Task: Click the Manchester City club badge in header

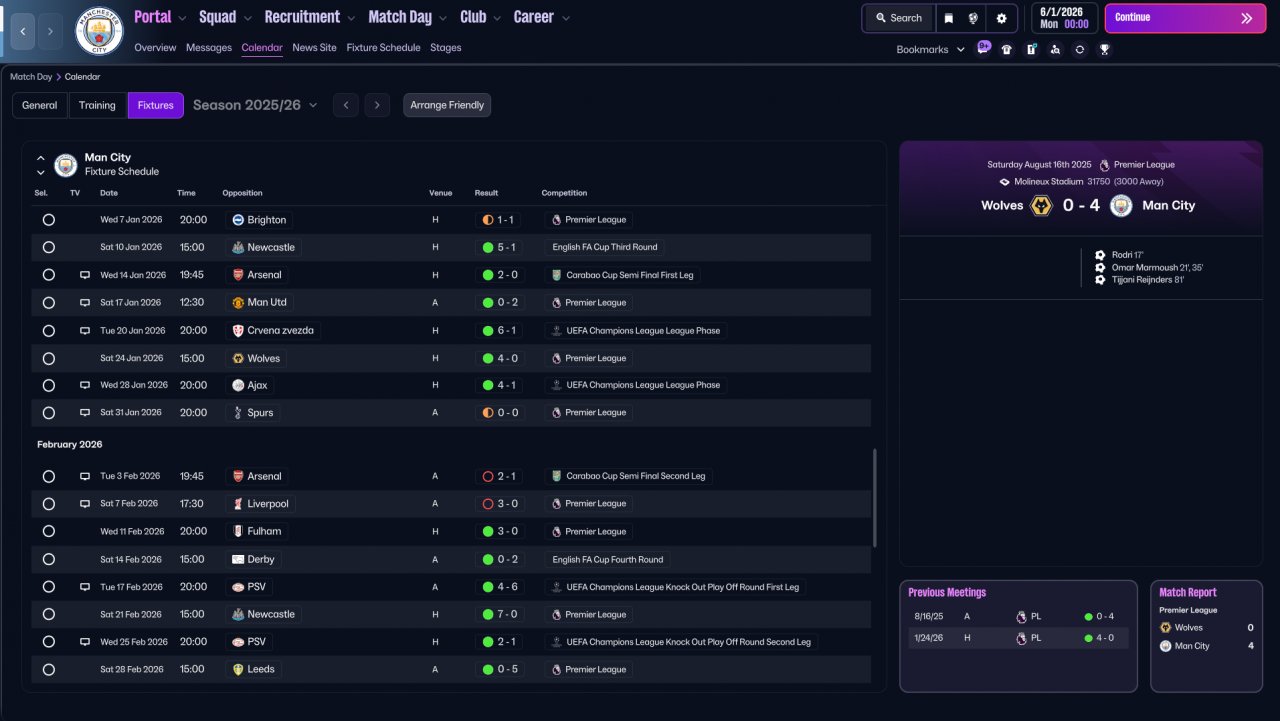Action: (x=99, y=31)
